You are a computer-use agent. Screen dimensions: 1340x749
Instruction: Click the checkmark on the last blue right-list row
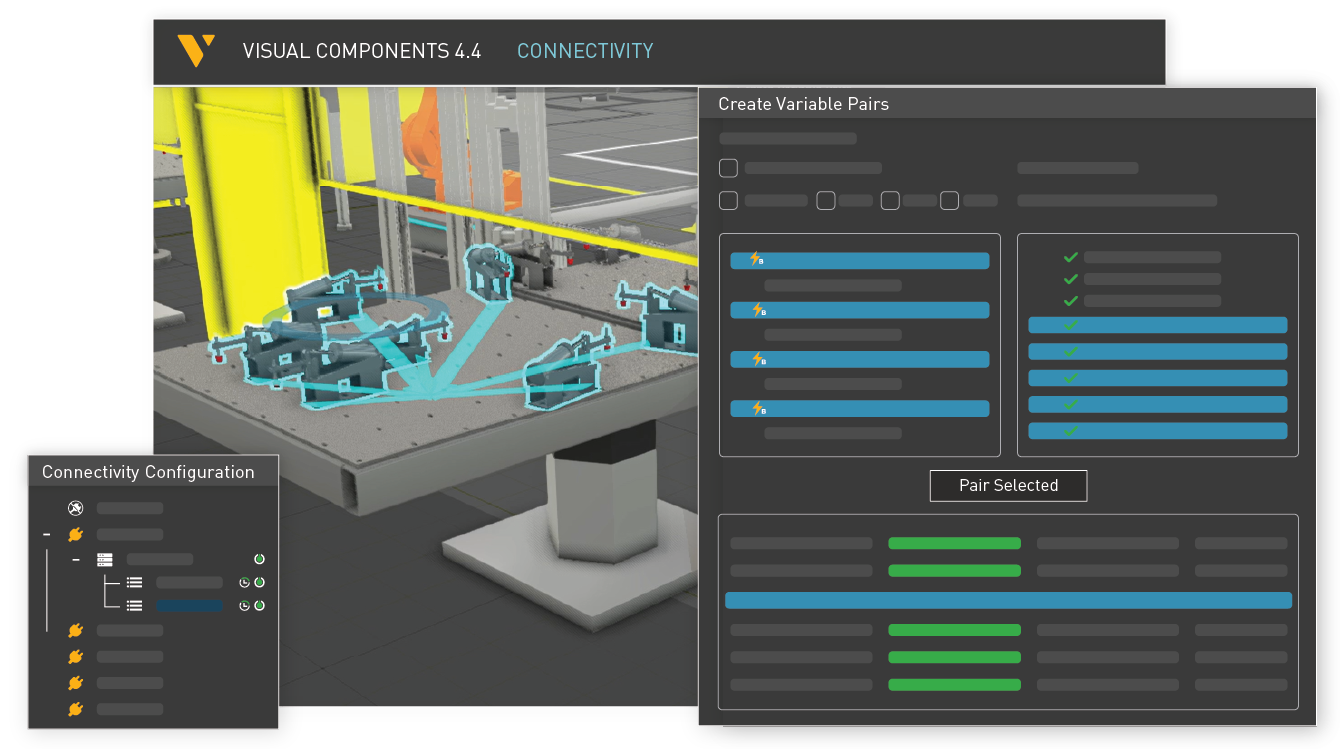(1071, 431)
